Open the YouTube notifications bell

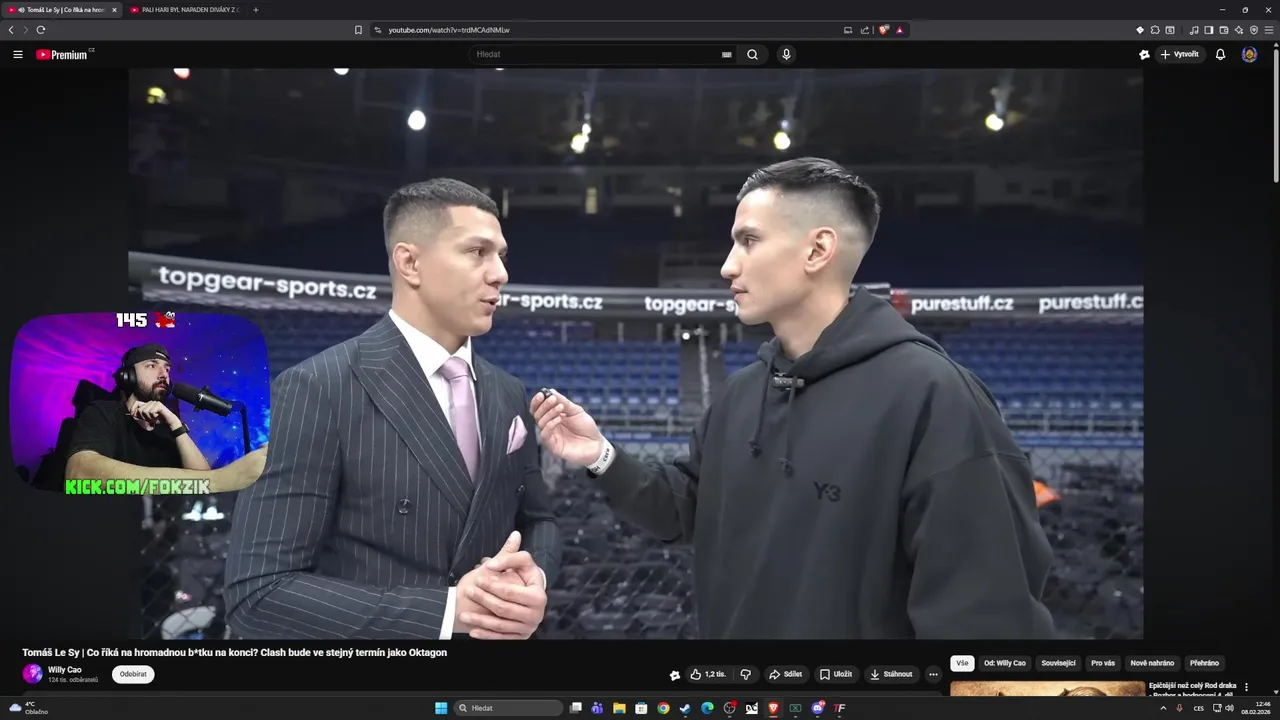[x=1220, y=55]
